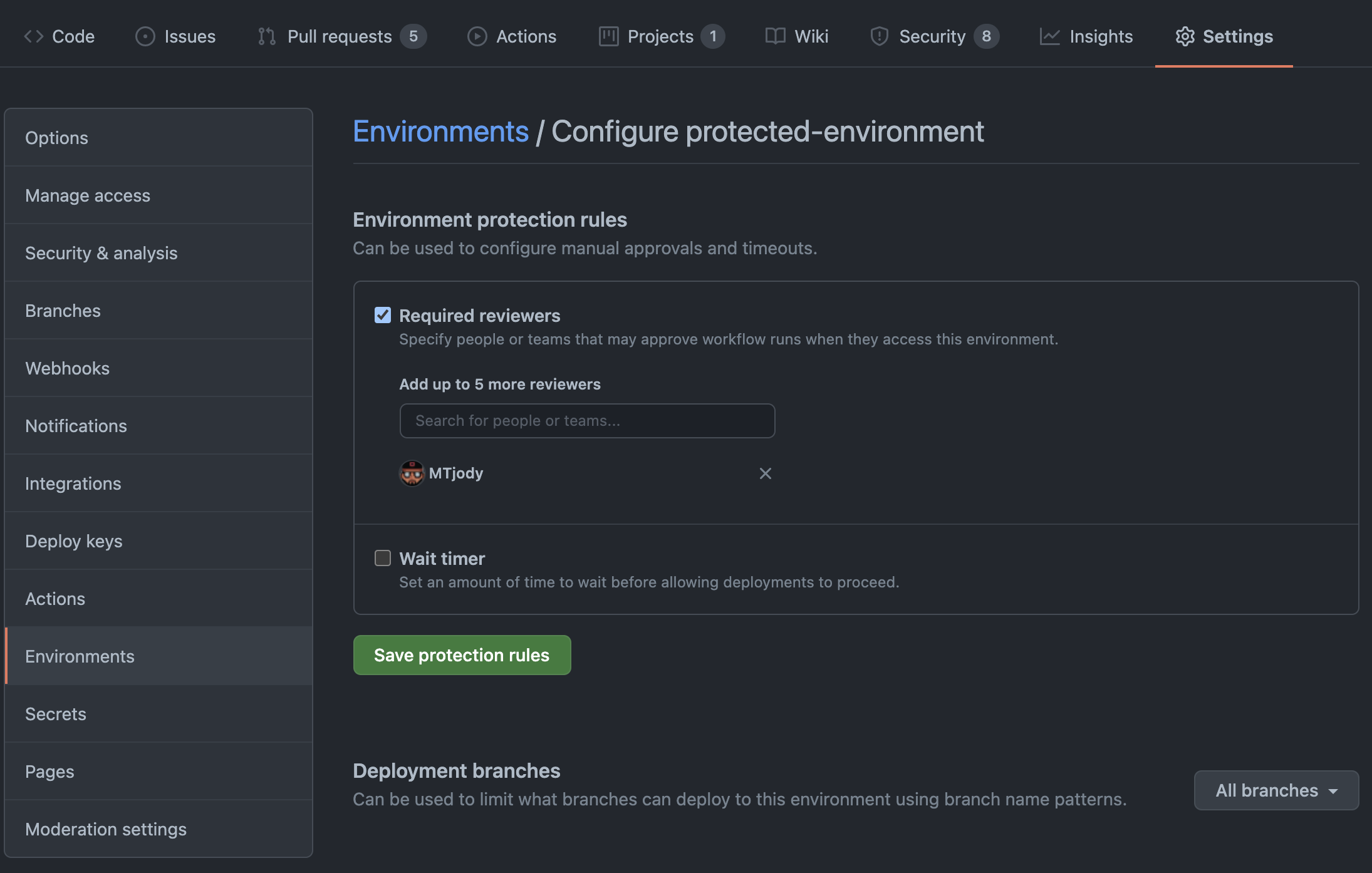The width and height of the screenshot is (1372, 873).
Task: Open Branches settings in sidebar
Action: click(63, 311)
